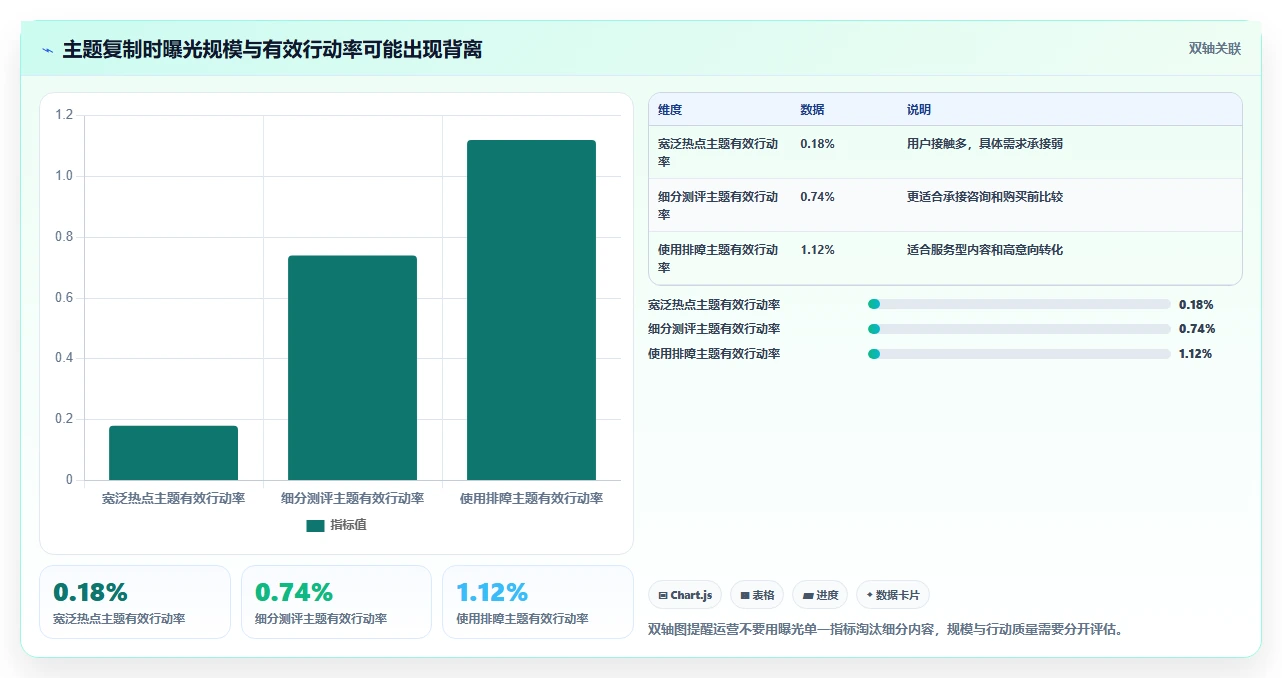Click the 双轴关联 label in header

[1215, 48]
